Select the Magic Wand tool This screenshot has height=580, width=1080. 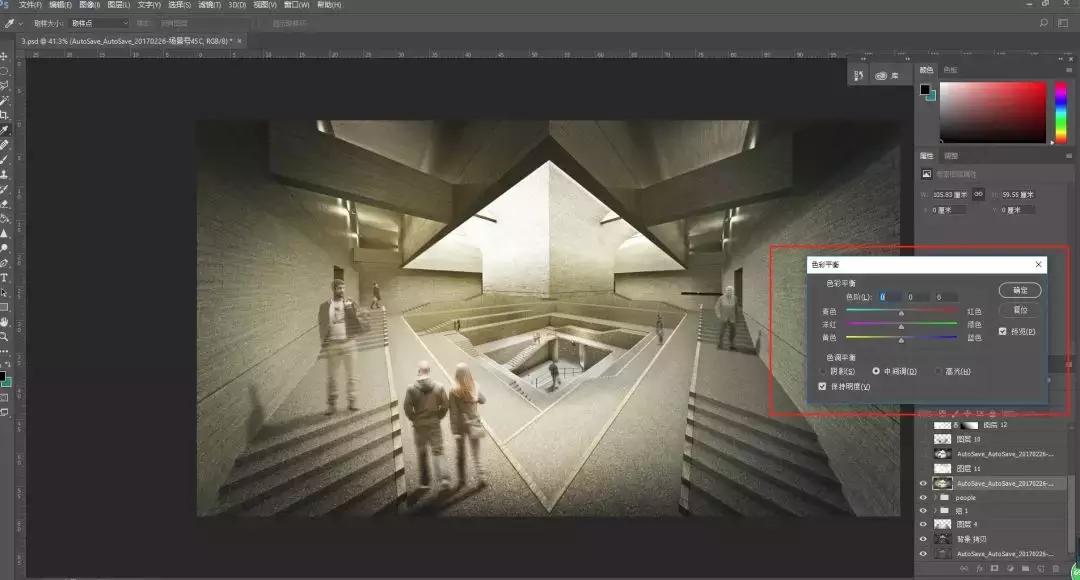(4, 101)
